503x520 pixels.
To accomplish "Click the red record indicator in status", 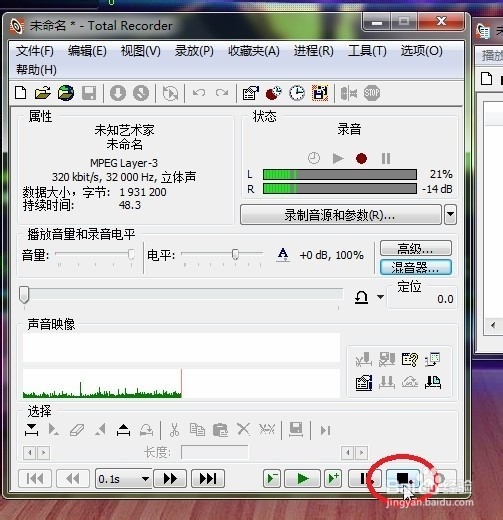I will pyautogui.click(x=361, y=158).
